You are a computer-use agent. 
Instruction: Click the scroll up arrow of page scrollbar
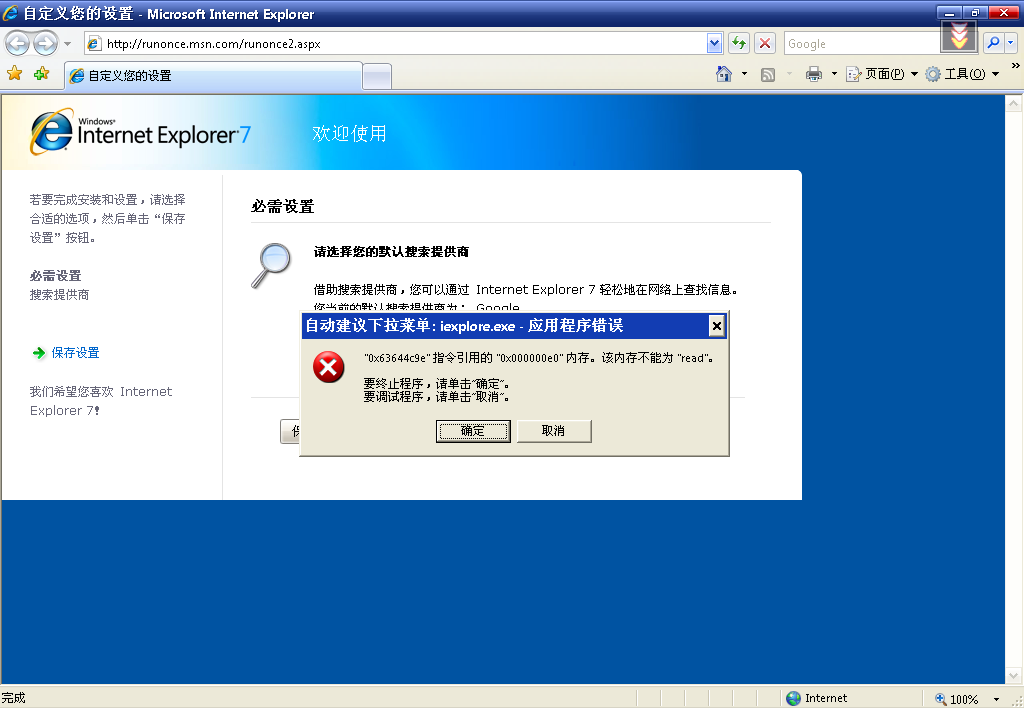(x=1013, y=104)
